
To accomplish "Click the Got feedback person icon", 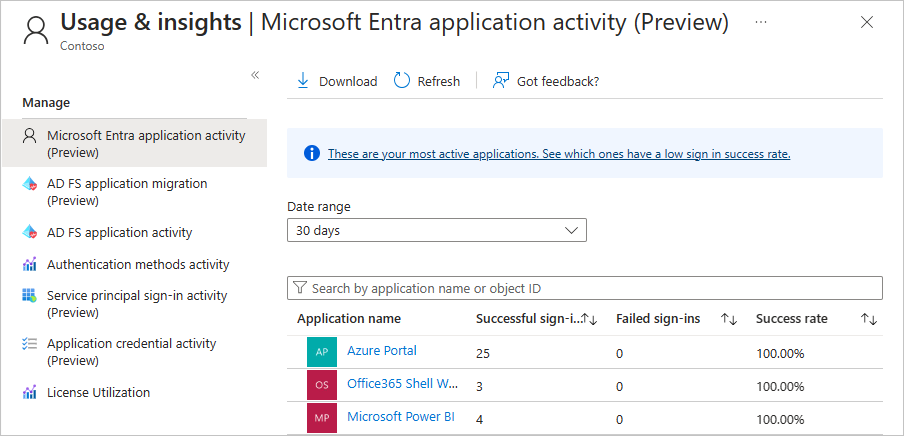I will [x=500, y=81].
